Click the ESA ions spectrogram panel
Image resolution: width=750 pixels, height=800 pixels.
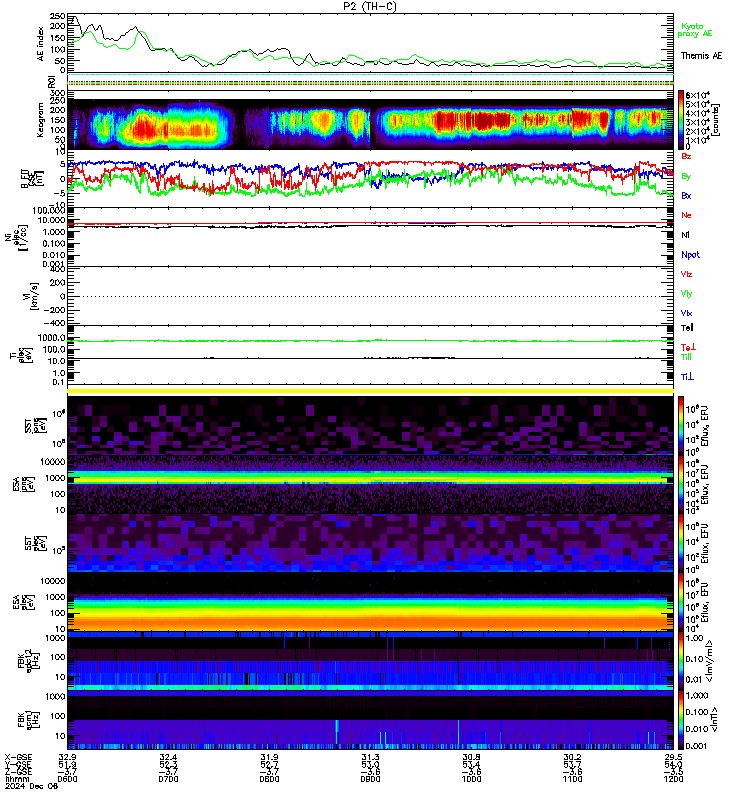coord(370,484)
